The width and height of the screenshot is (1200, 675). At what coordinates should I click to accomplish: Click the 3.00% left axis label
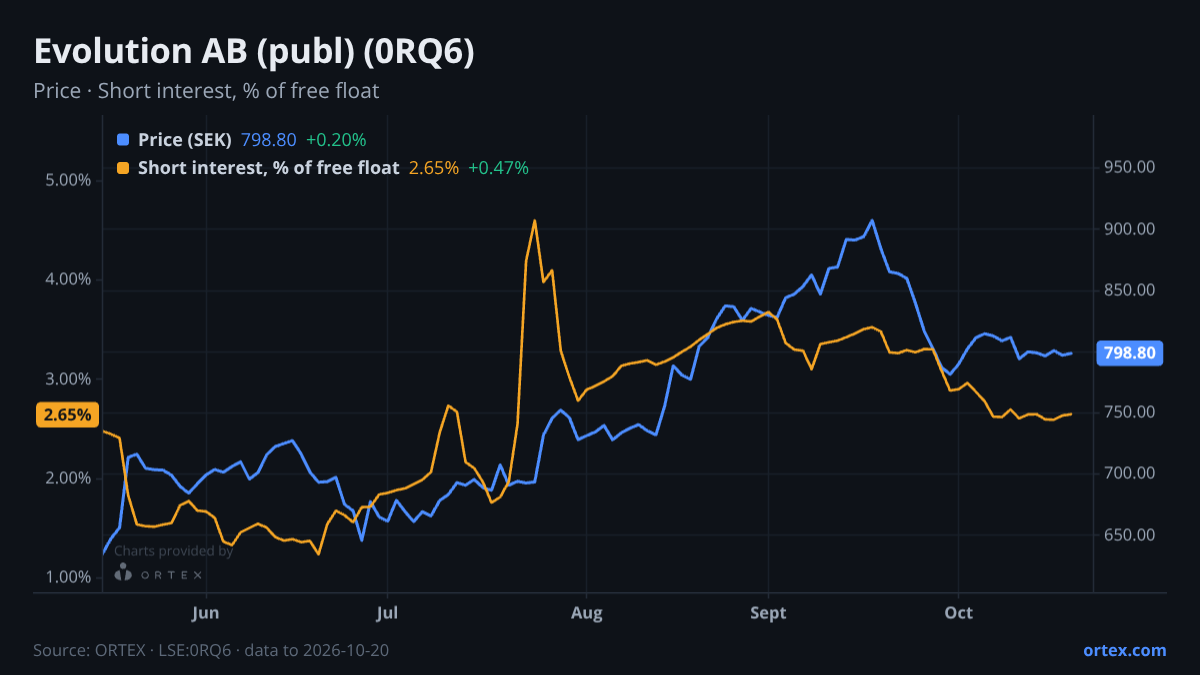coord(69,379)
